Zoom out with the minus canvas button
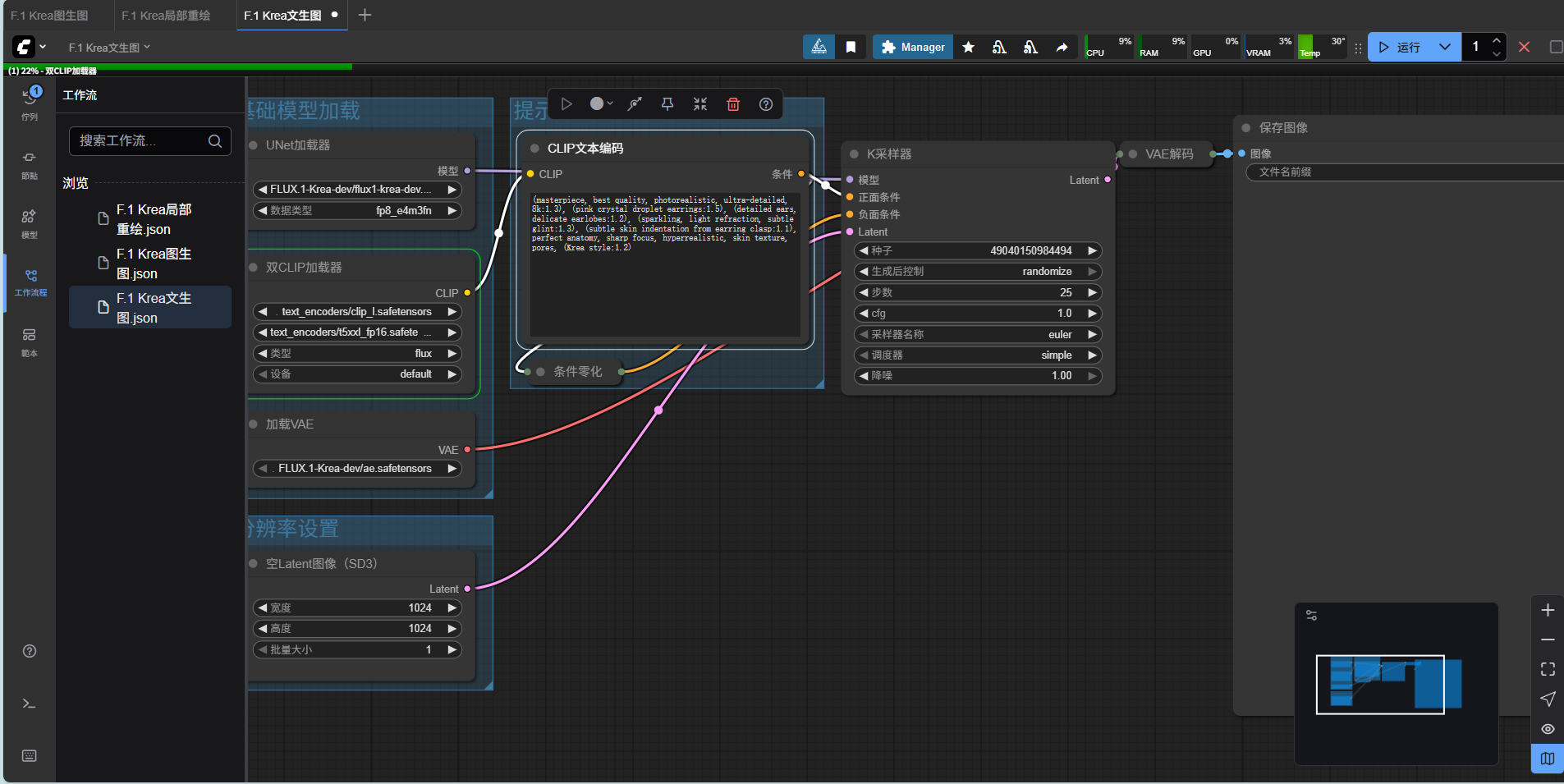 click(x=1548, y=640)
